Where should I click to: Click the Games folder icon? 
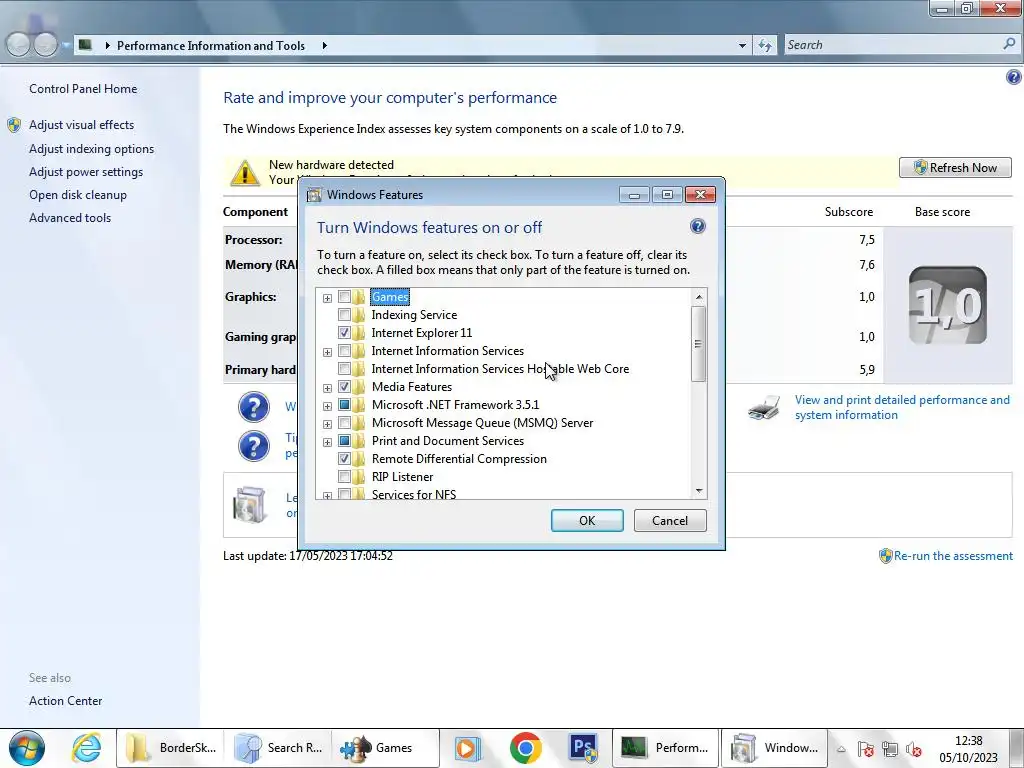coord(359,297)
